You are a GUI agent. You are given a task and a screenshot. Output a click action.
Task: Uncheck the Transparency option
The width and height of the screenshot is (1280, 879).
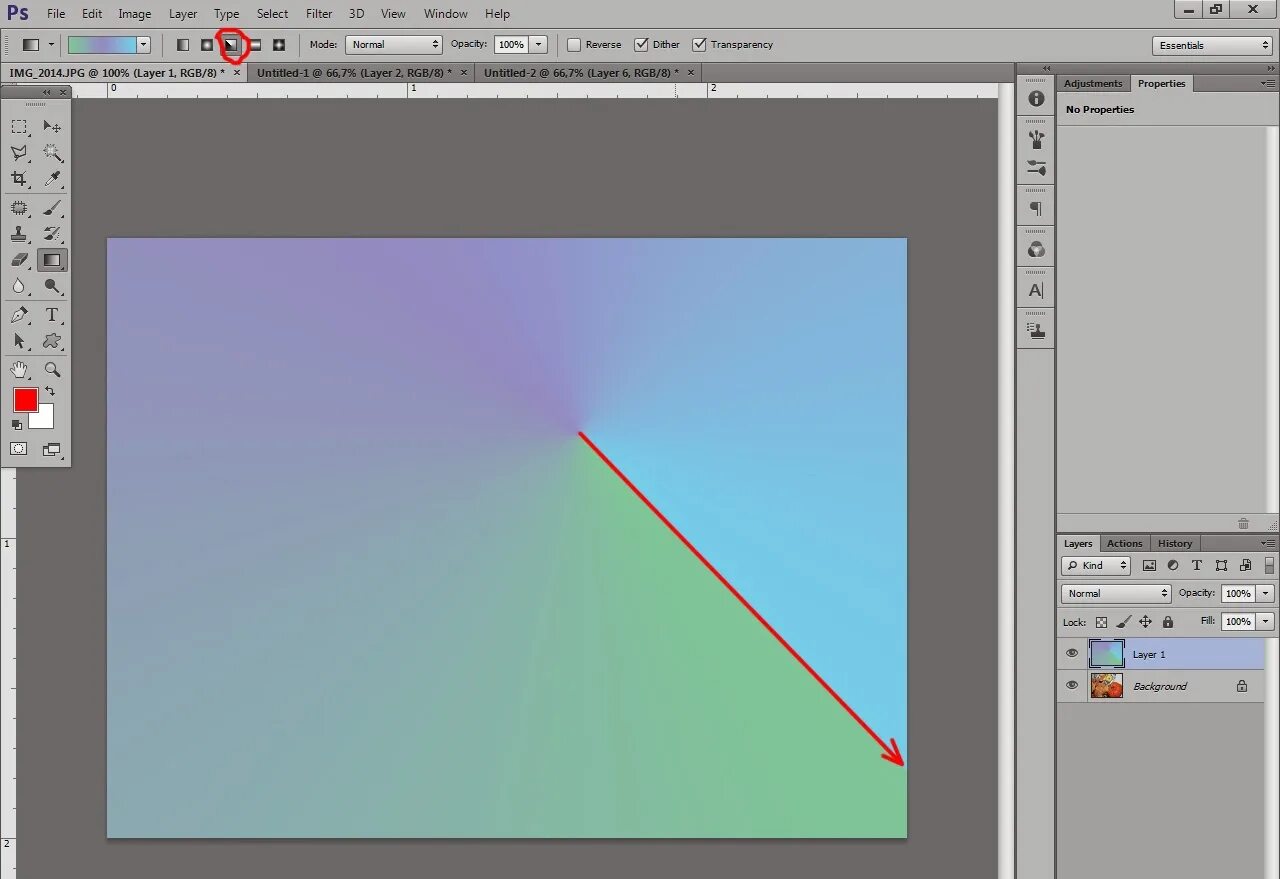pos(700,45)
